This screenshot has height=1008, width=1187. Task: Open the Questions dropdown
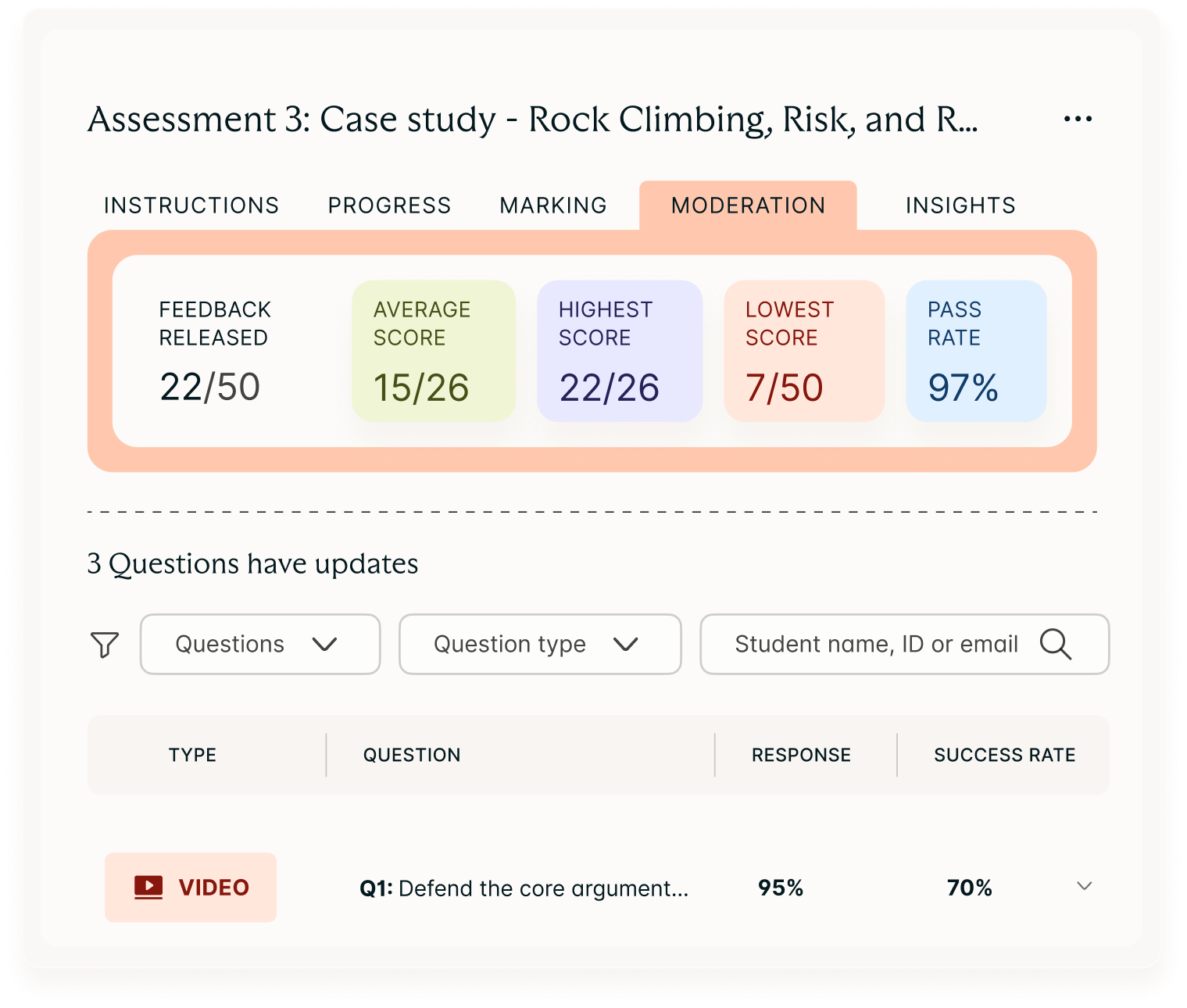(259, 645)
